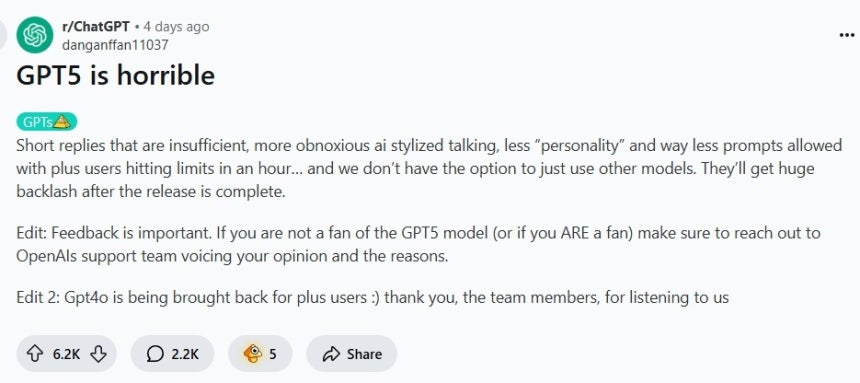Open the r/ChatGPT community link
The width and height of the screenshot is (860, 383).
click(x=96, y=26)
